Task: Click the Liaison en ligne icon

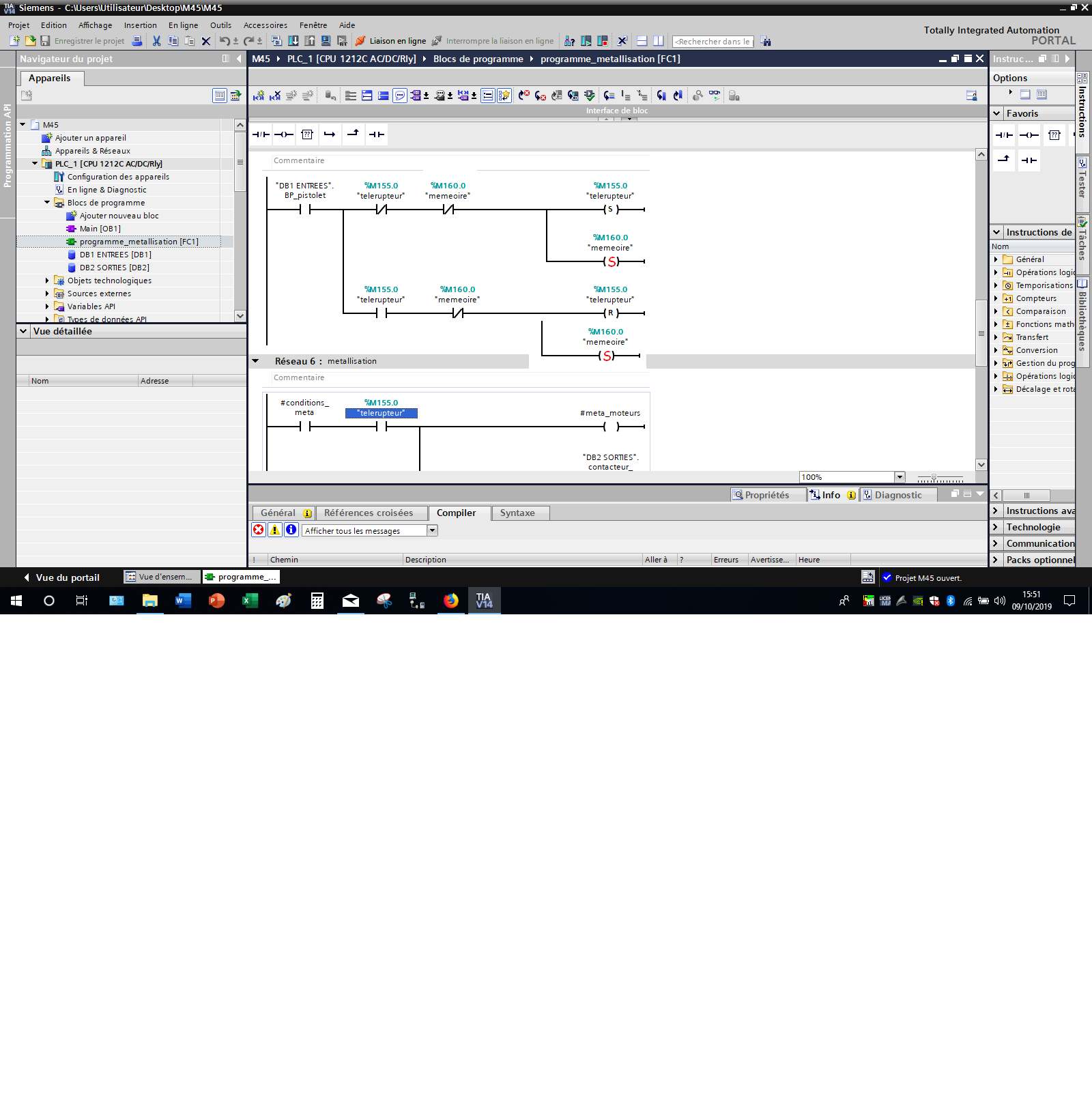Action: pyautogui.click(x=360, y=41)
